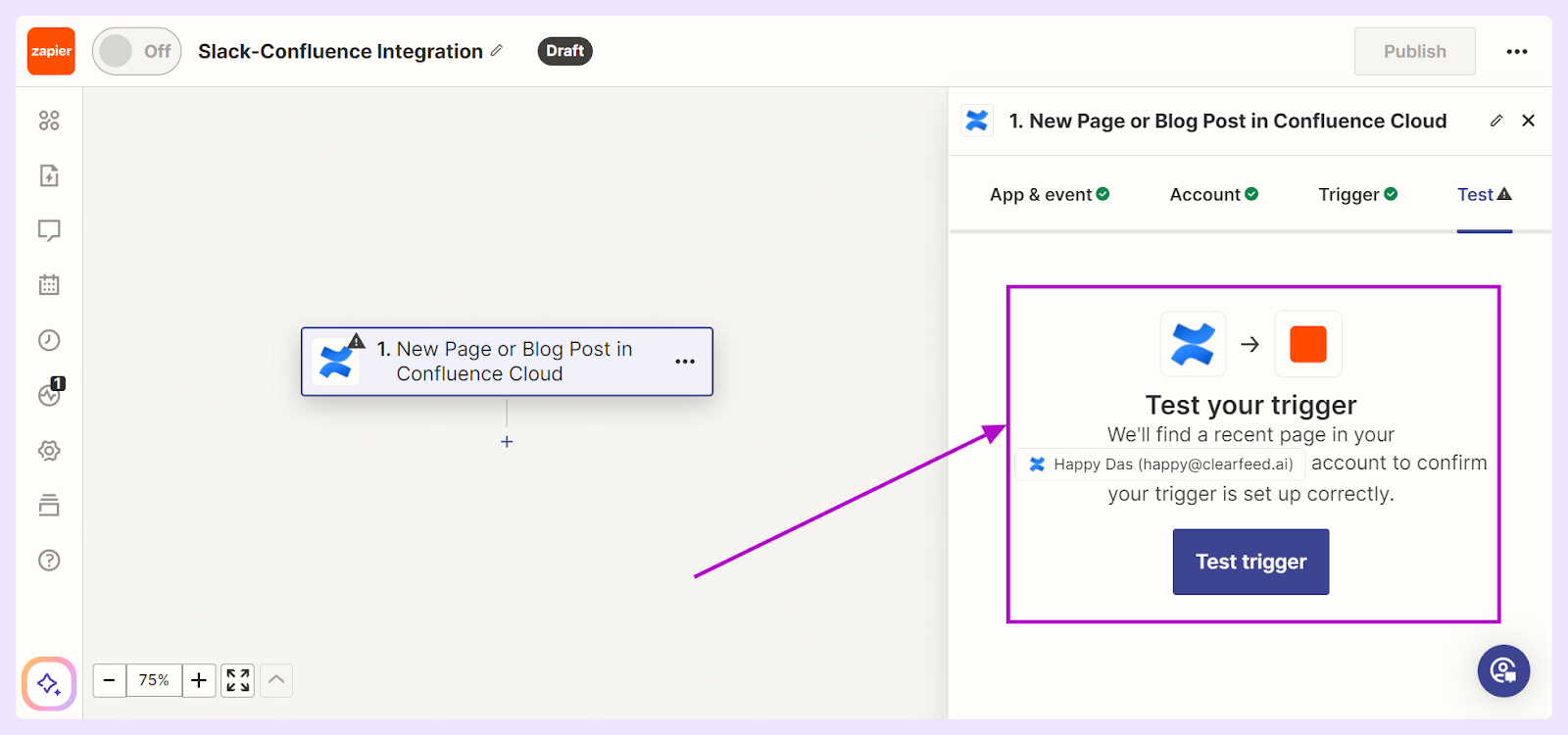Select the Confluence trigger step on the canvas
Viewport: 1568px width, 735px height.
(507, 362)
